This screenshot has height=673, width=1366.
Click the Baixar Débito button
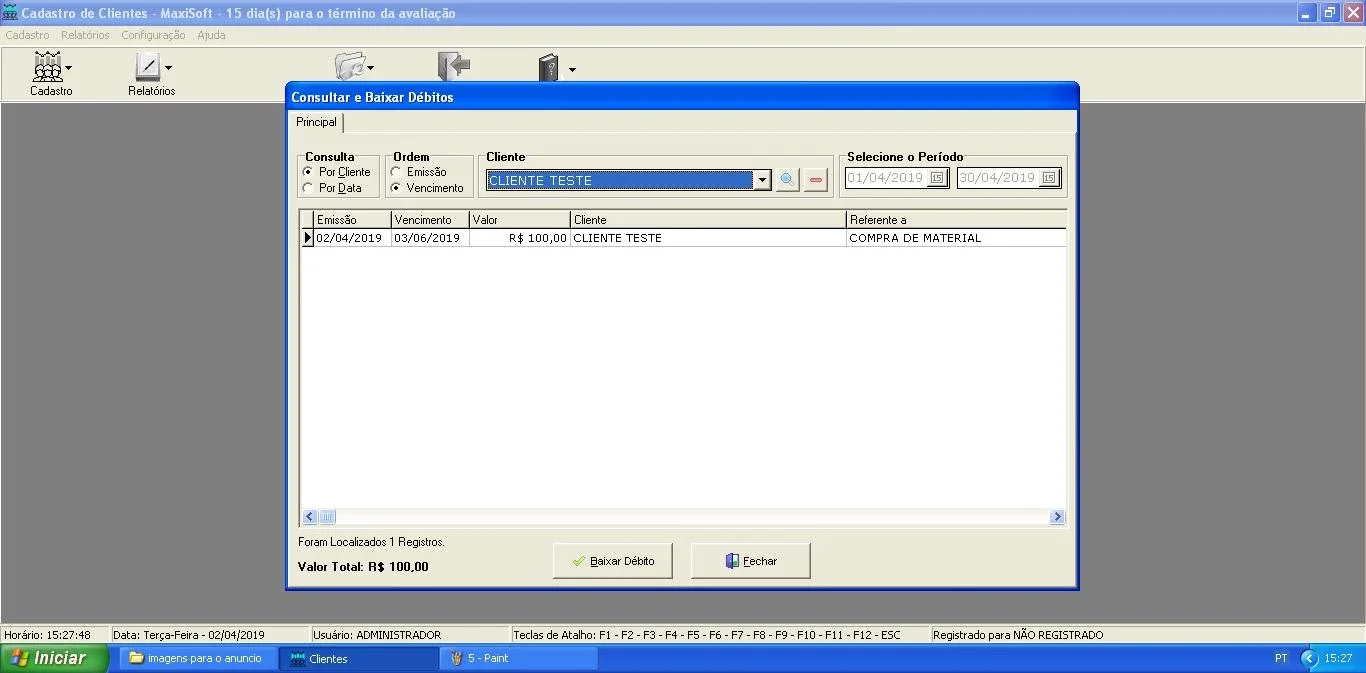coord(613,561)
